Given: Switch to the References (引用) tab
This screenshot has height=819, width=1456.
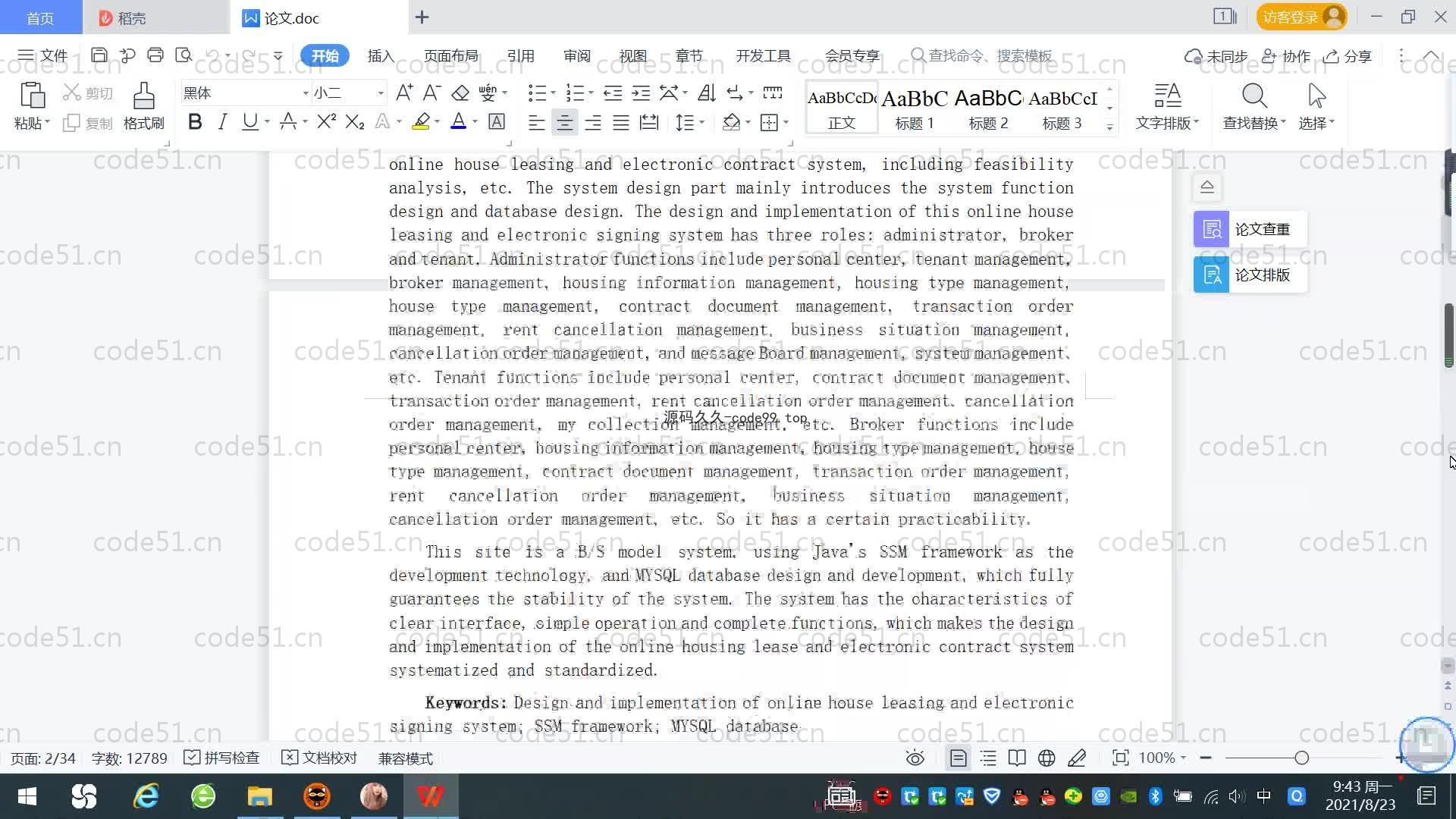Looking at the screenshot, I should point(520,55).
